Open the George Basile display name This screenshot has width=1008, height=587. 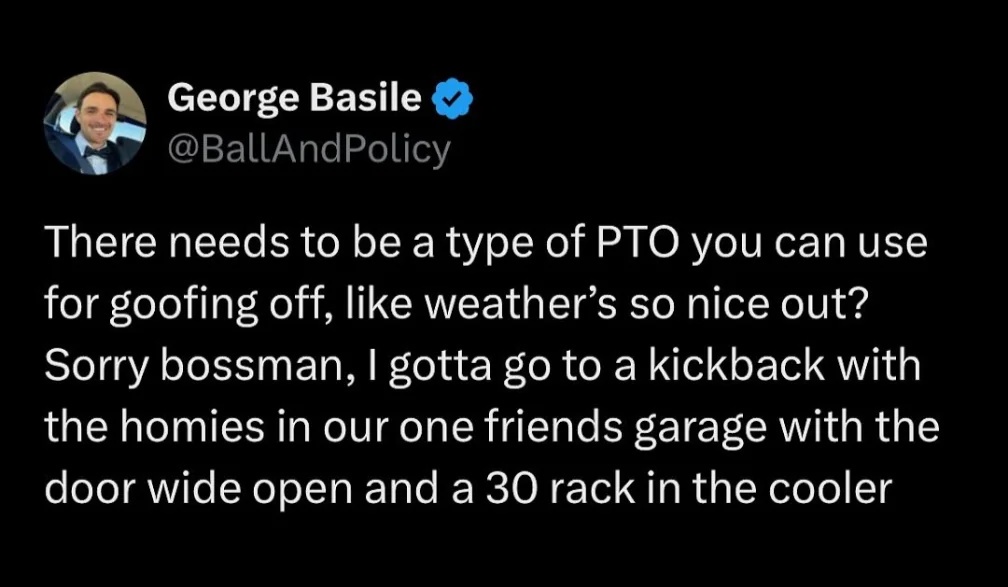pyautogui.click(x=294, y=99)
